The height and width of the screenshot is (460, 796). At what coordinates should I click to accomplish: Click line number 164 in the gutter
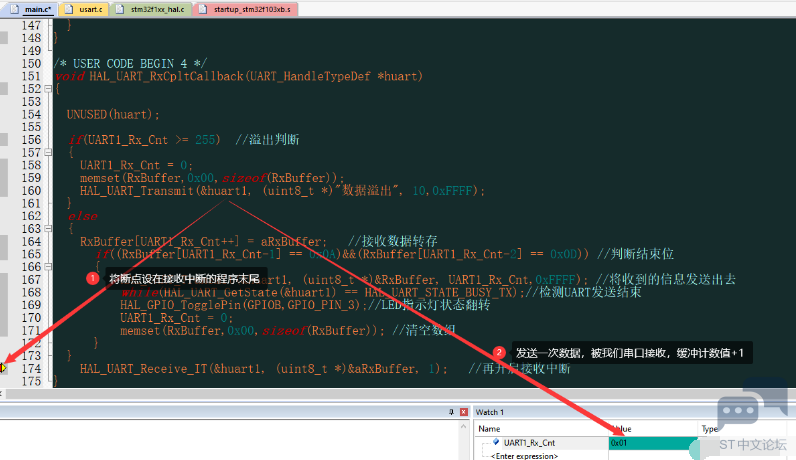click(x=31, y=241)
